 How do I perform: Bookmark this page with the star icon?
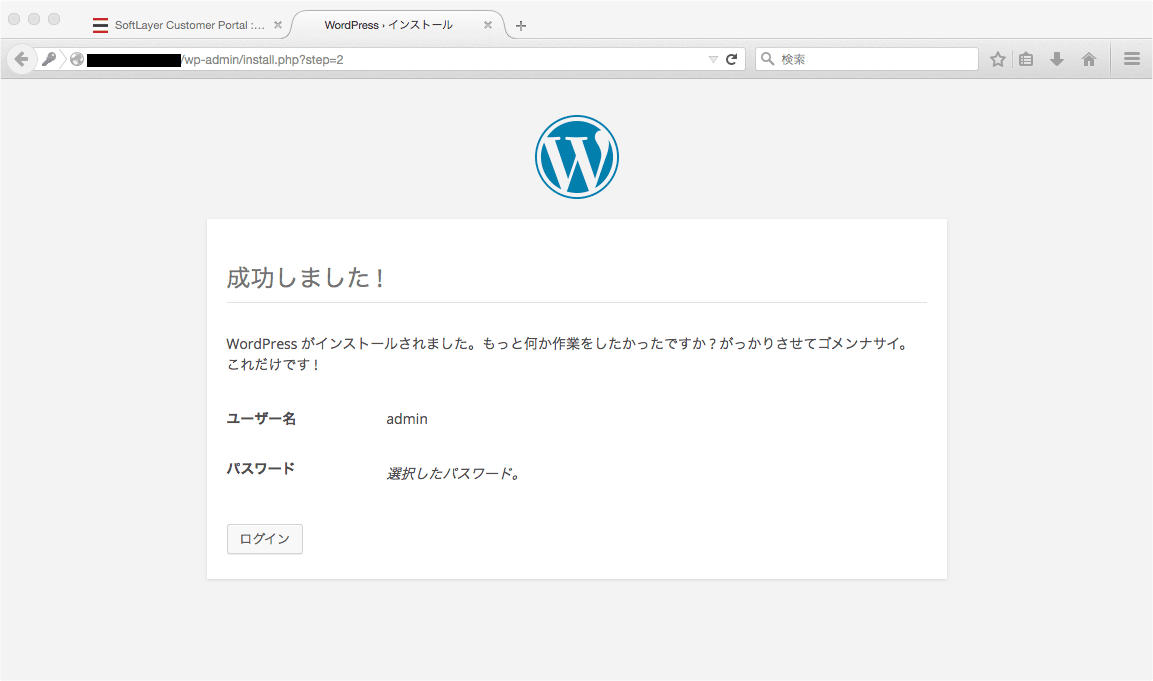[997, 60]
